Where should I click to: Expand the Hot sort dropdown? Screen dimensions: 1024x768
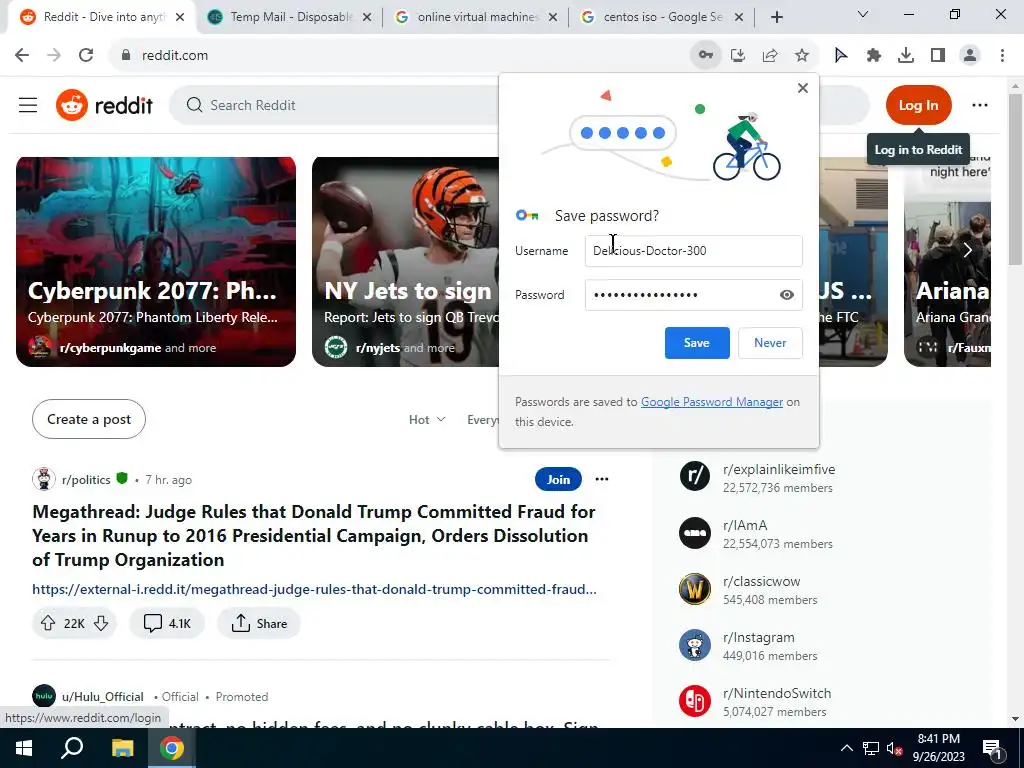[x=427, y=420]
